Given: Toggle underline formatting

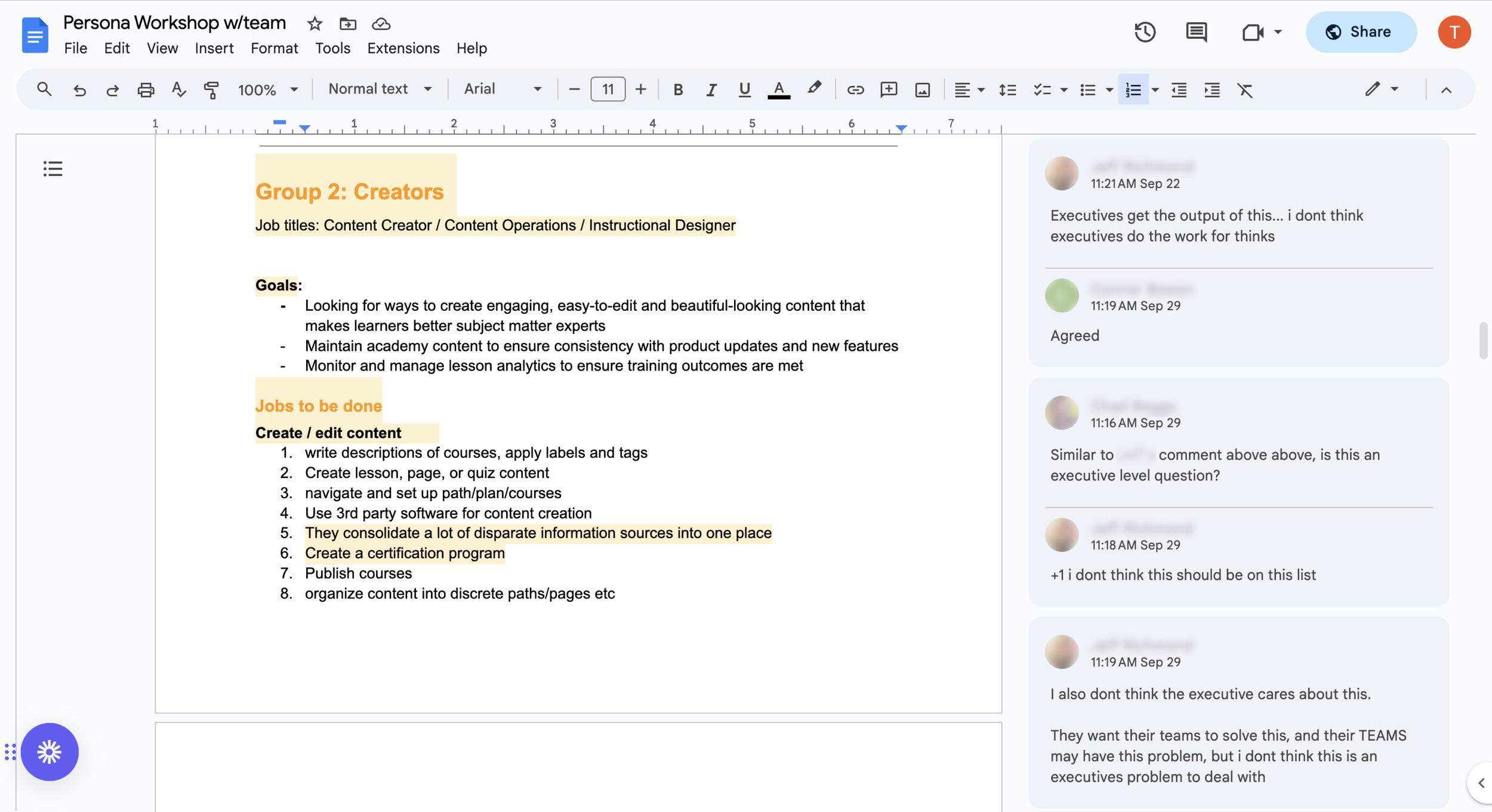Looking at the screenshot, I should [x=744, y=89].
